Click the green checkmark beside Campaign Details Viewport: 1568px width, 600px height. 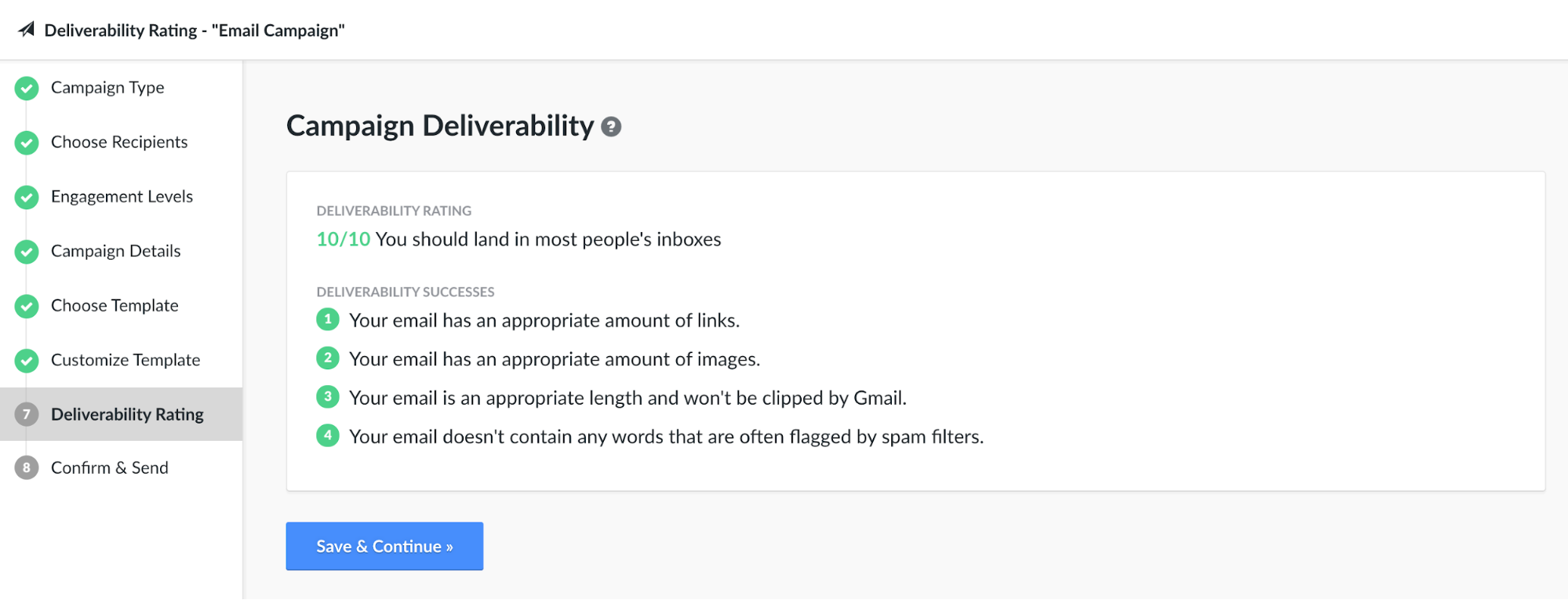point(27,252)
